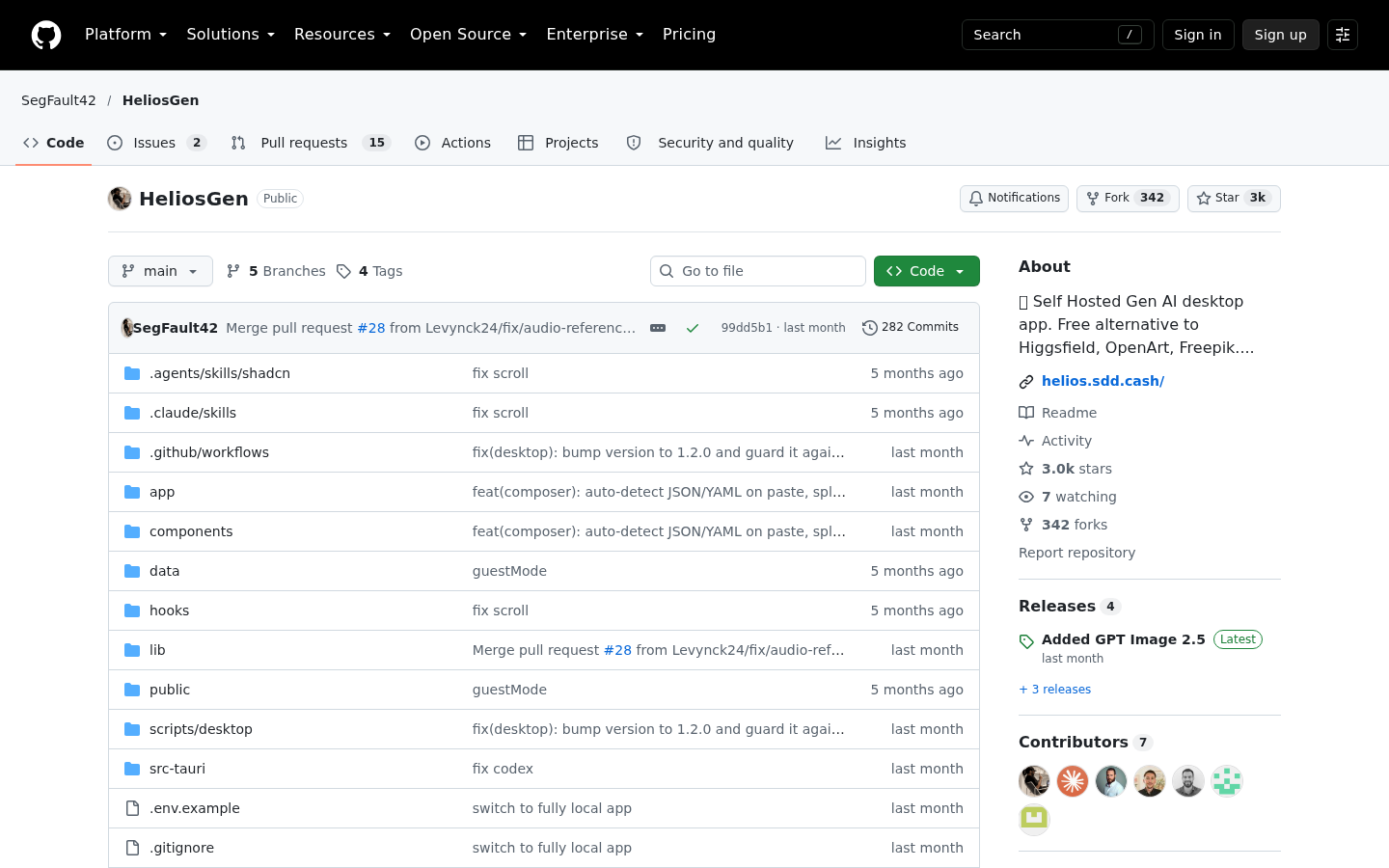Open the Solutions dropdown menu

pyautogui.click(x=231, y=35)
